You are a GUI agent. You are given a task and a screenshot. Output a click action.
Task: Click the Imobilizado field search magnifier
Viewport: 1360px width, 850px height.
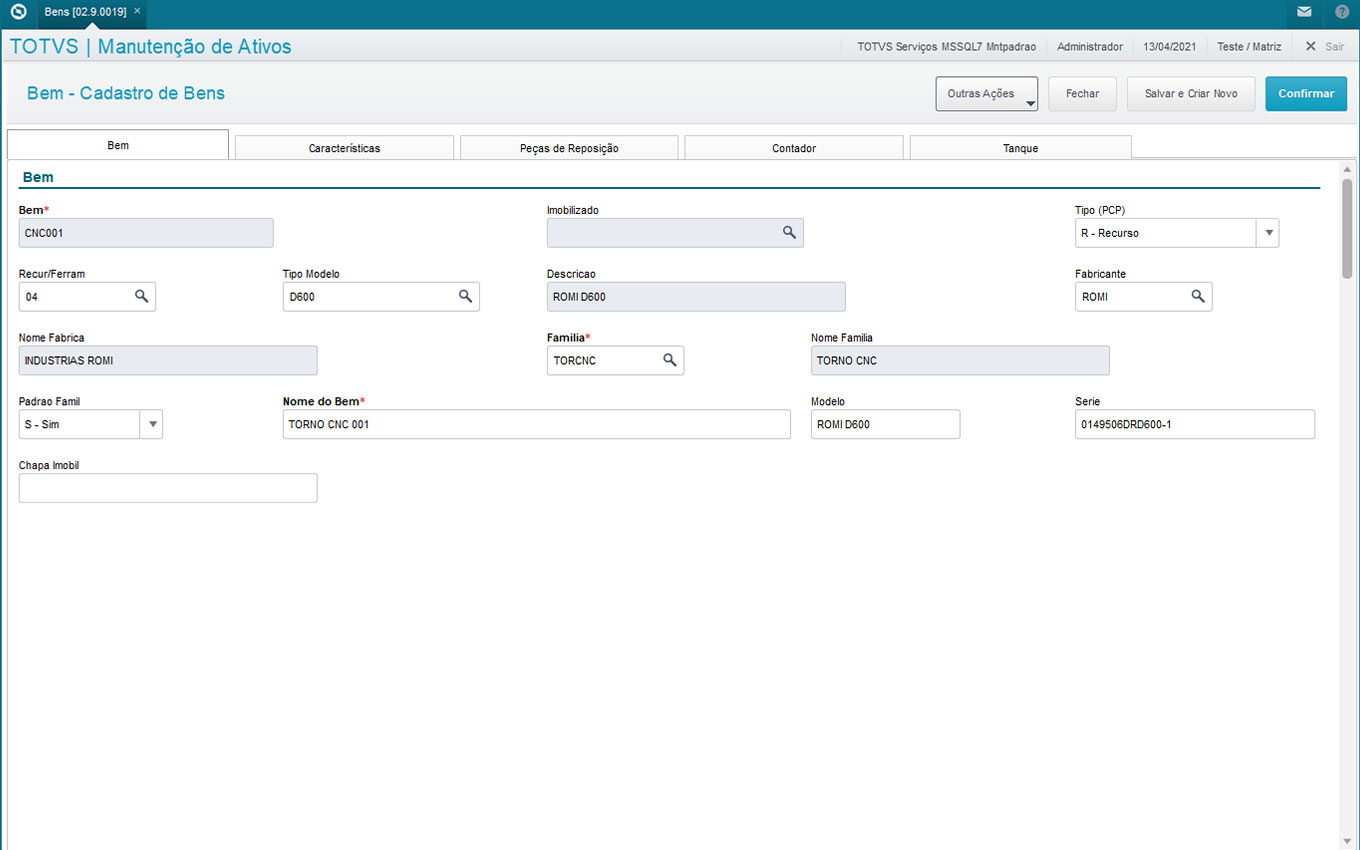[789, 233]
